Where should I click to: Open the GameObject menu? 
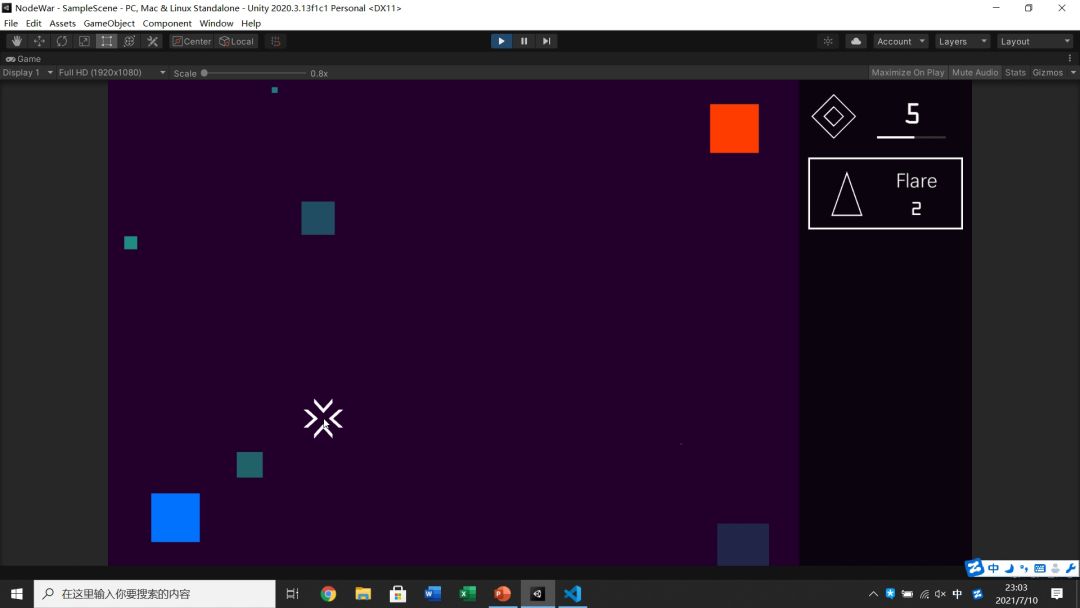tap(109, 23)
